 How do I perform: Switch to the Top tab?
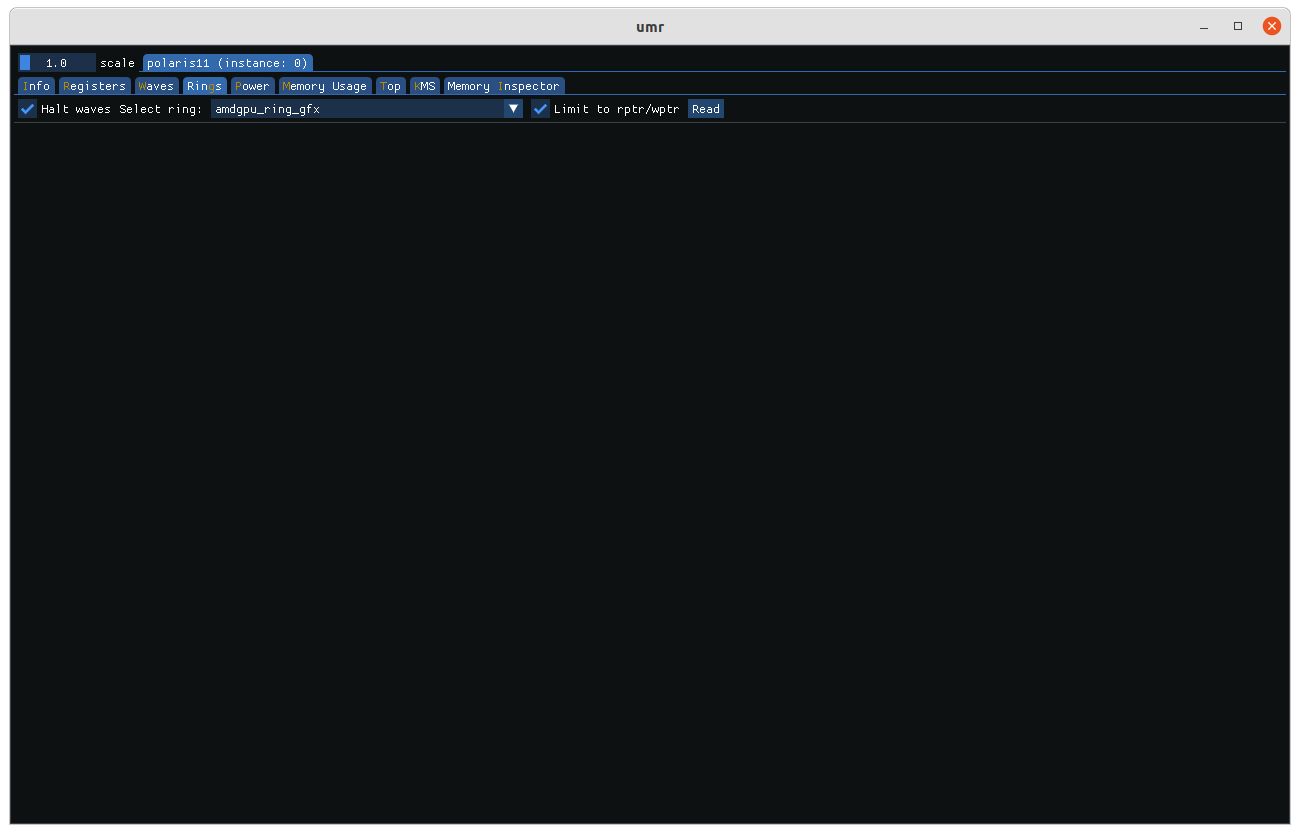click(x=391, y=86)
